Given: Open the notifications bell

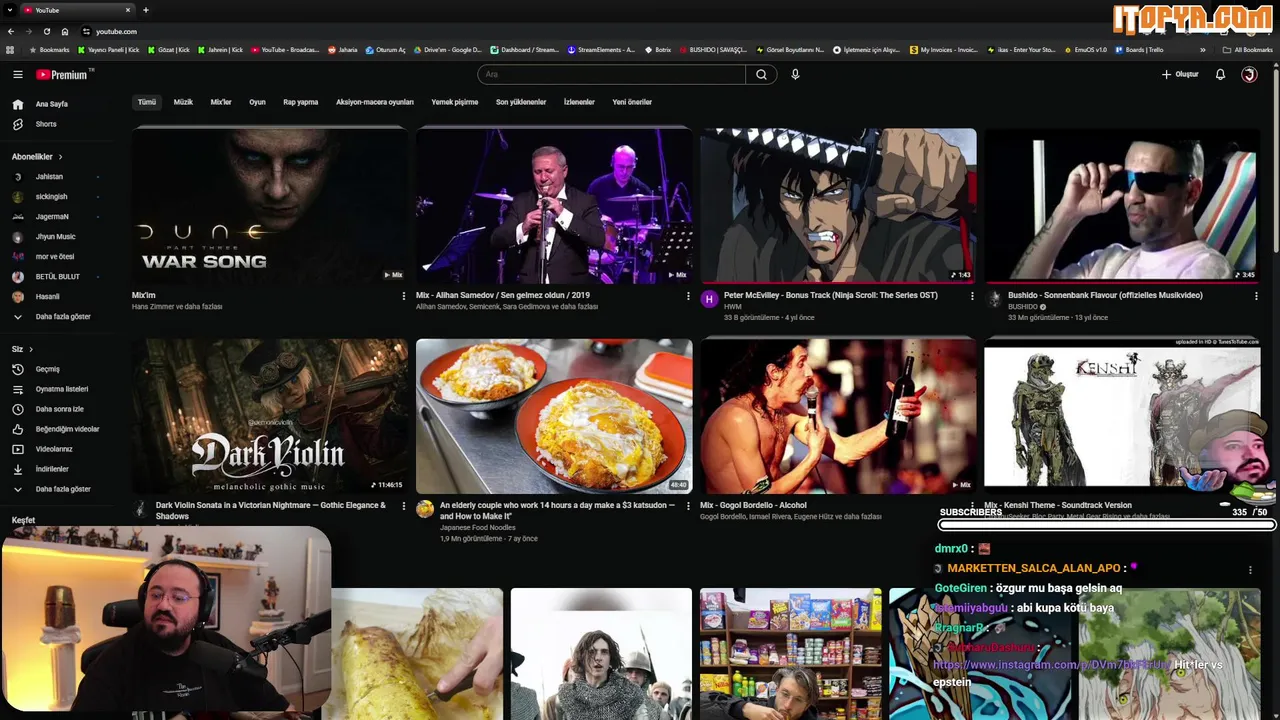Looking at the screenshot, I should [1220, 74].
